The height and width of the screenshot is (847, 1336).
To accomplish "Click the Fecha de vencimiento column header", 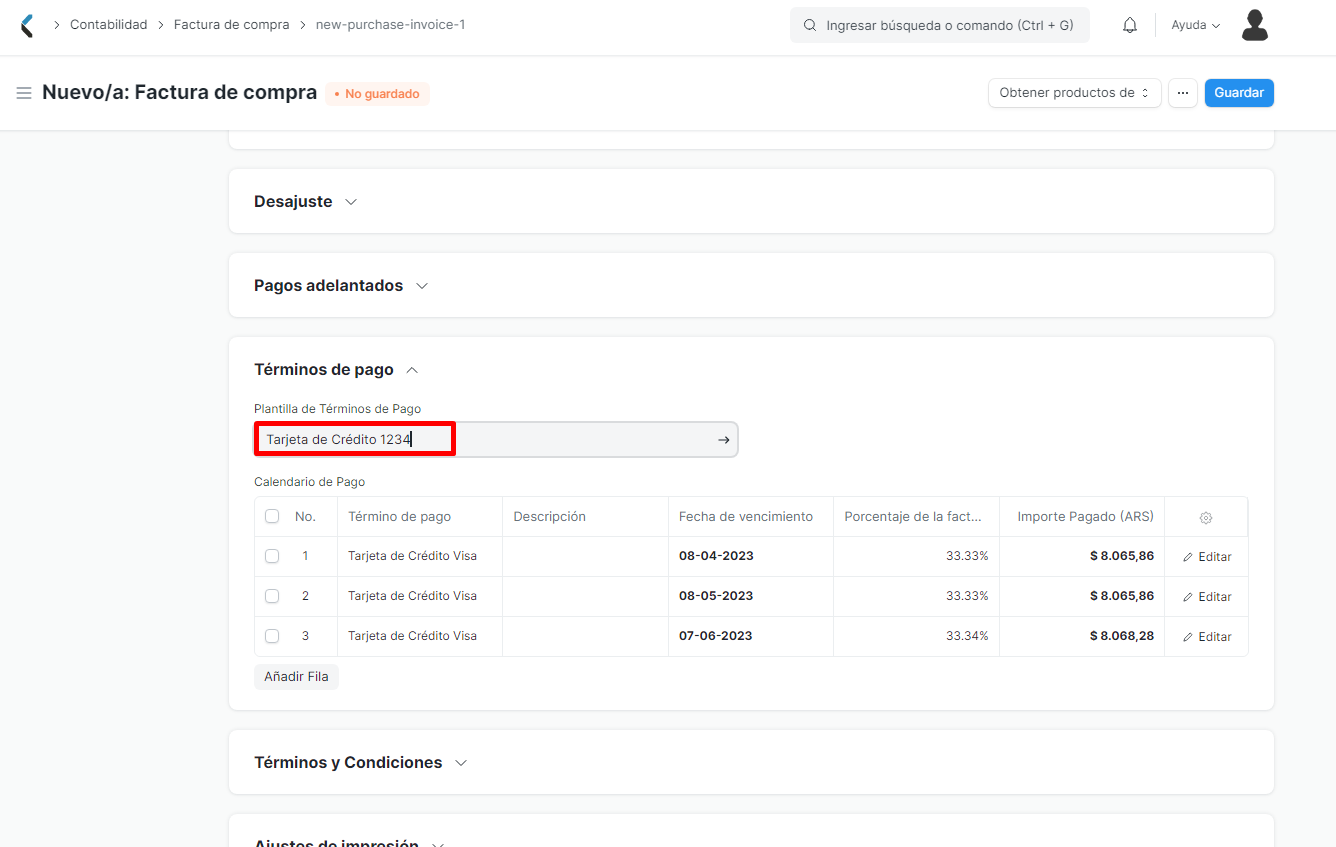I will coord(751,517).
